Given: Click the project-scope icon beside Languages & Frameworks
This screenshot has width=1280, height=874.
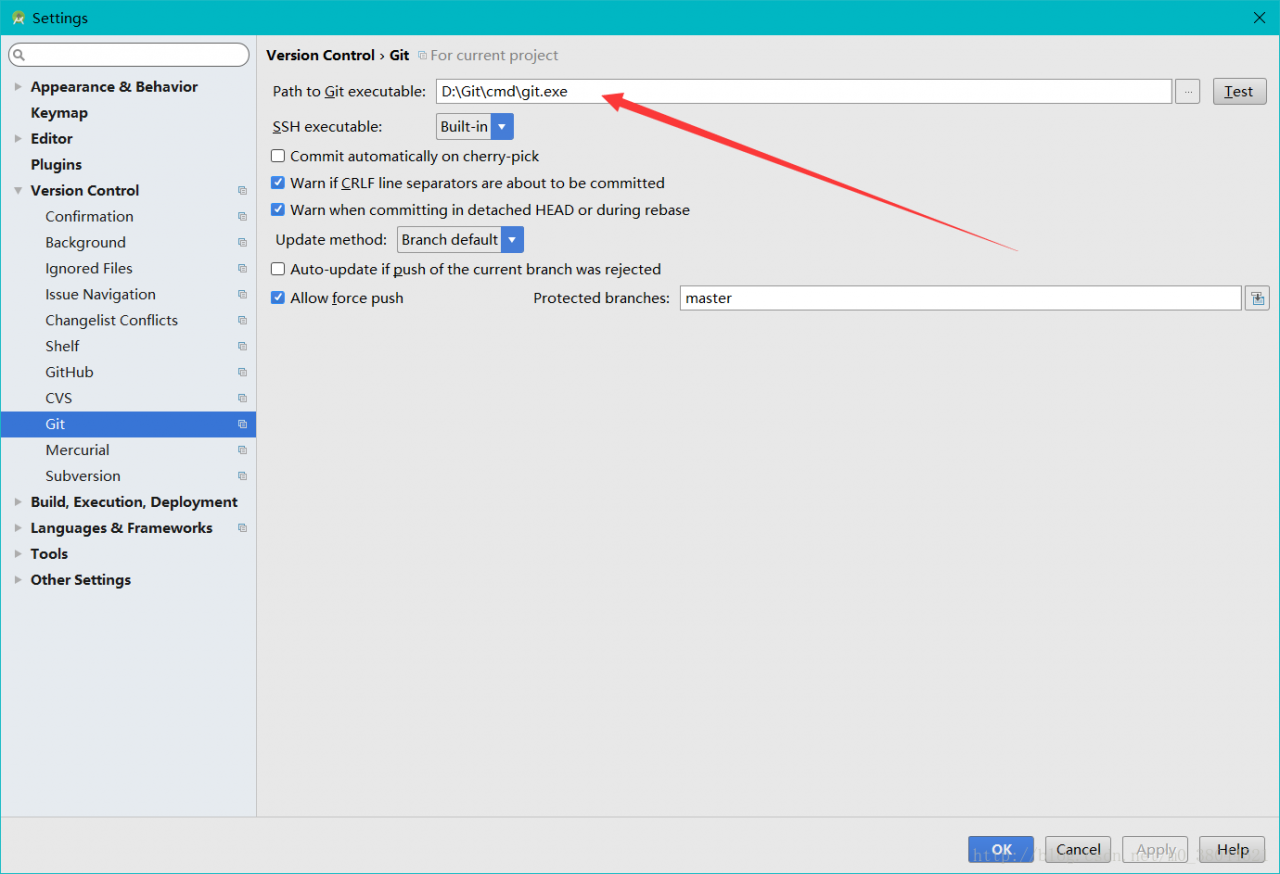Looking at the screenshot, I should pos(242,528).
